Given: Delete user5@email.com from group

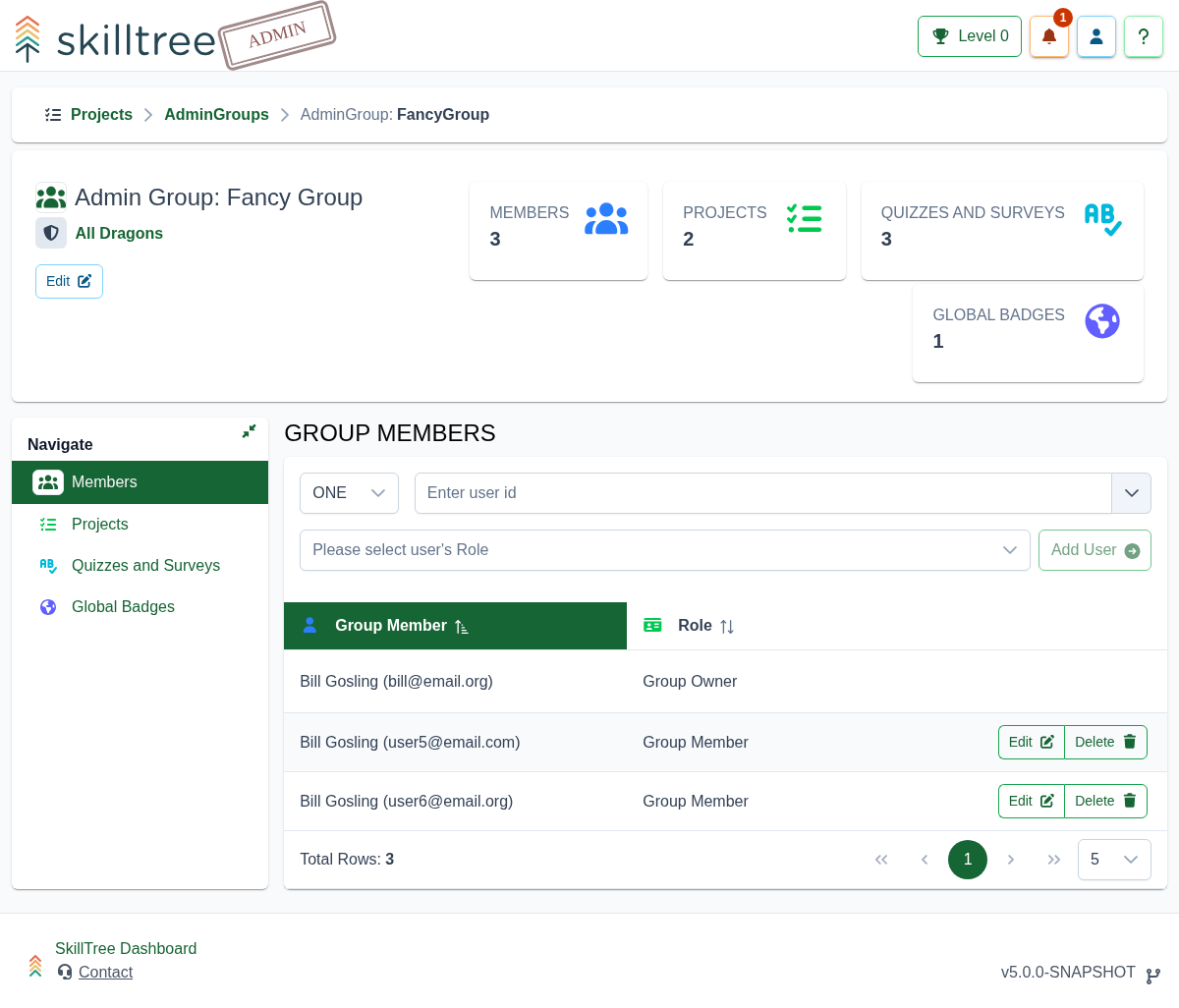Looking at the screenshot, I should pos(1106,742).
